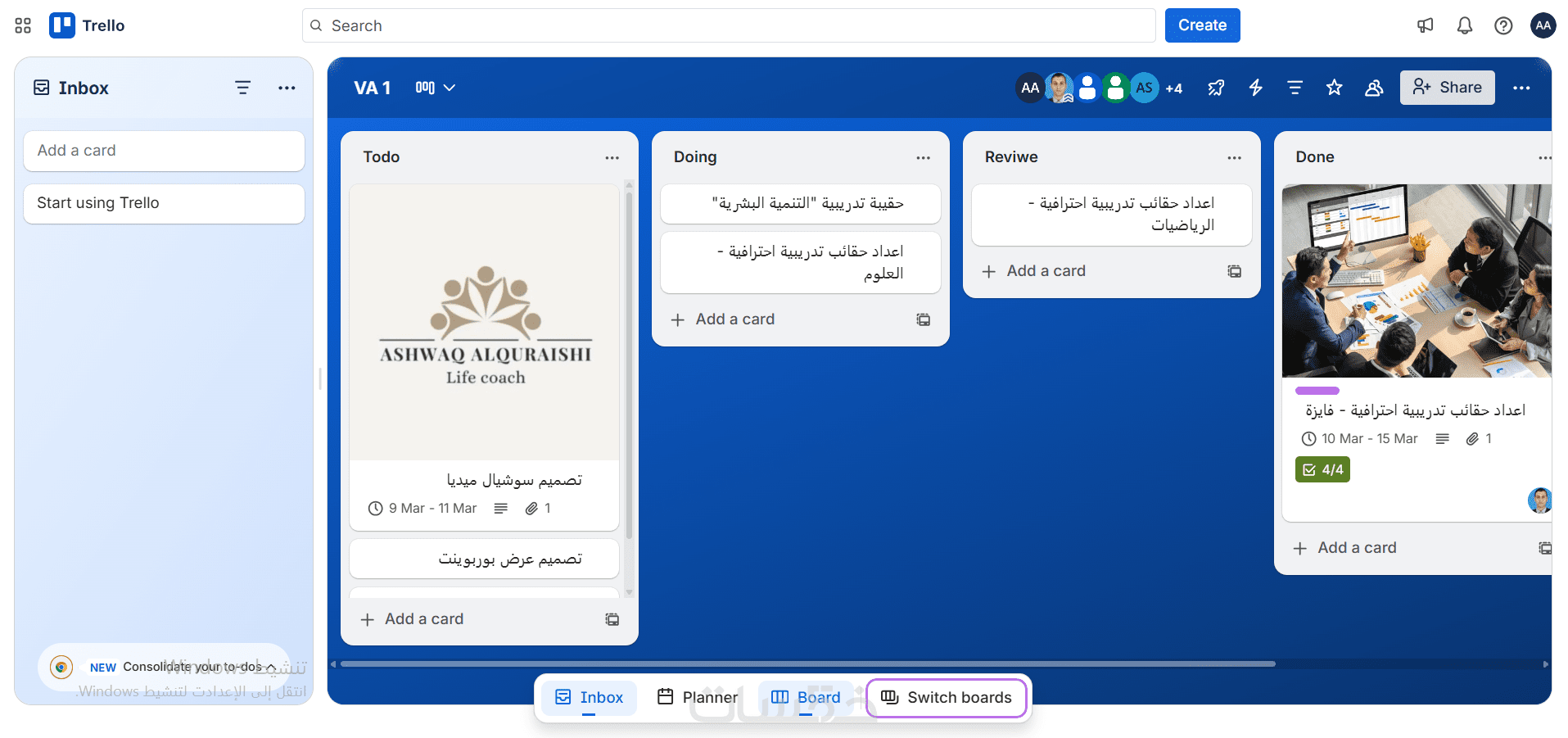This screenshot has height=738, width=1568.
Task: Open the automation lightning bolt
Action: pyautogui.click(x=1255, y=88)
